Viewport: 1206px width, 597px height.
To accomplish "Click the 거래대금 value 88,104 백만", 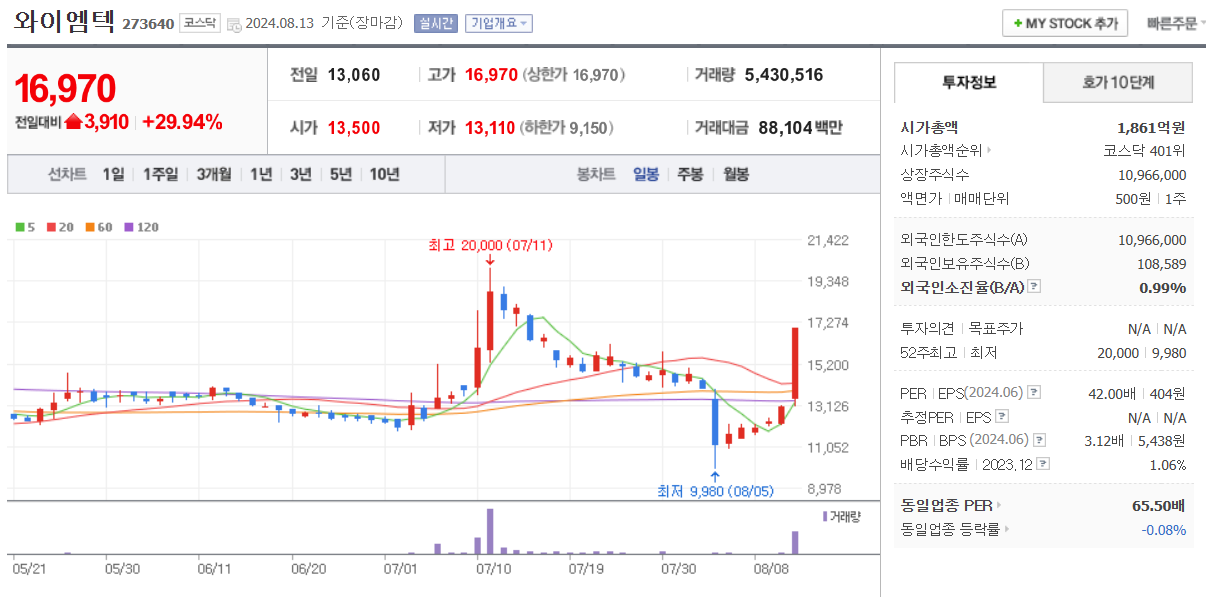I will (800, 127).
